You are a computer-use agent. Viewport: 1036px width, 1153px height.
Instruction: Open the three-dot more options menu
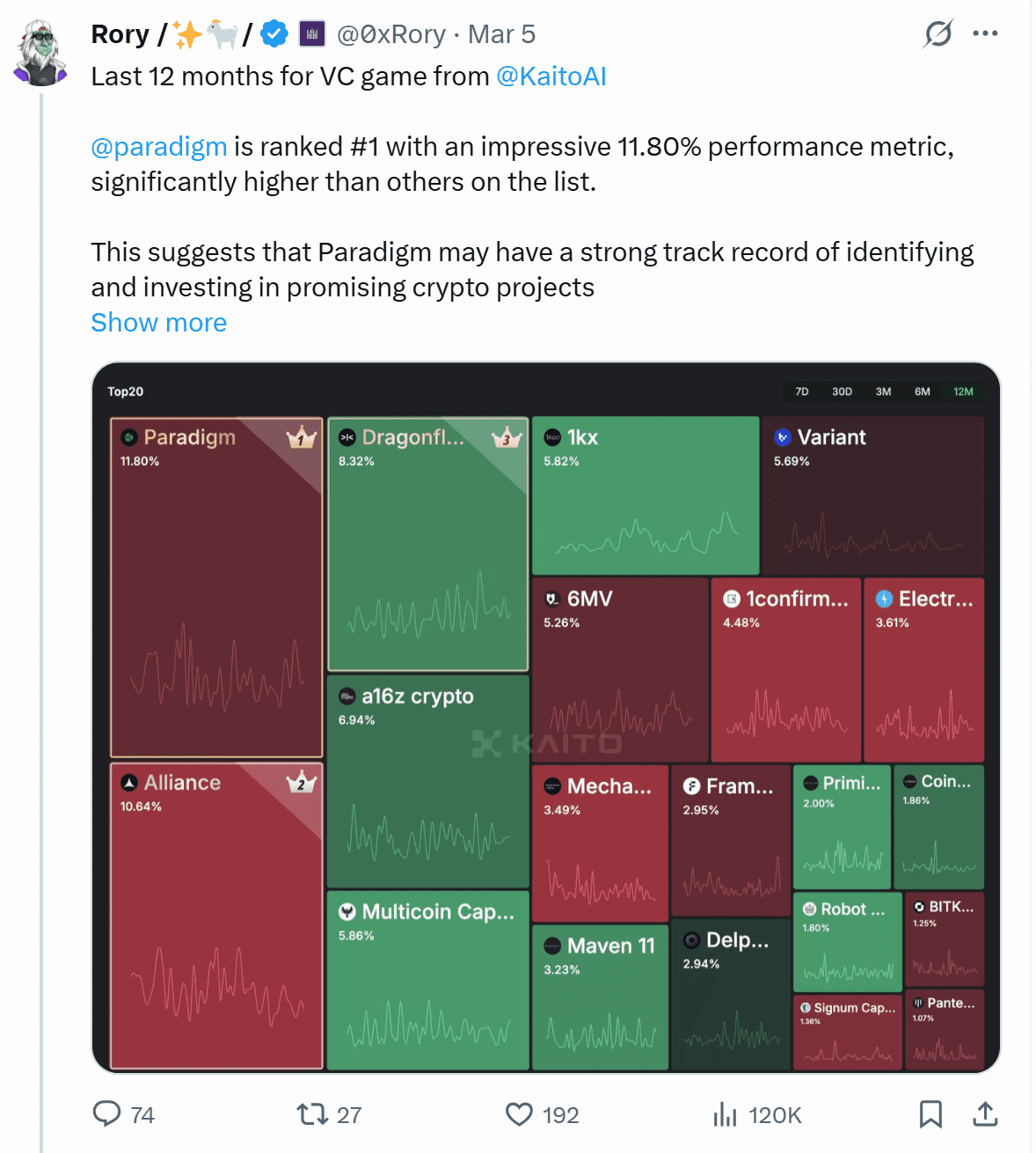coord(985,34)
